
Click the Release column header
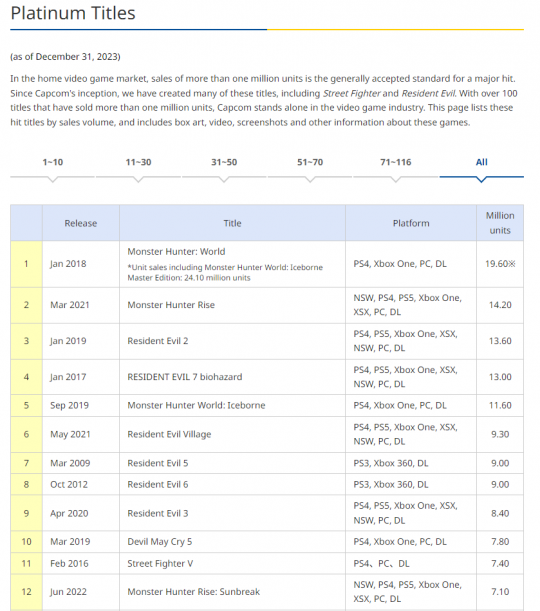81,223
